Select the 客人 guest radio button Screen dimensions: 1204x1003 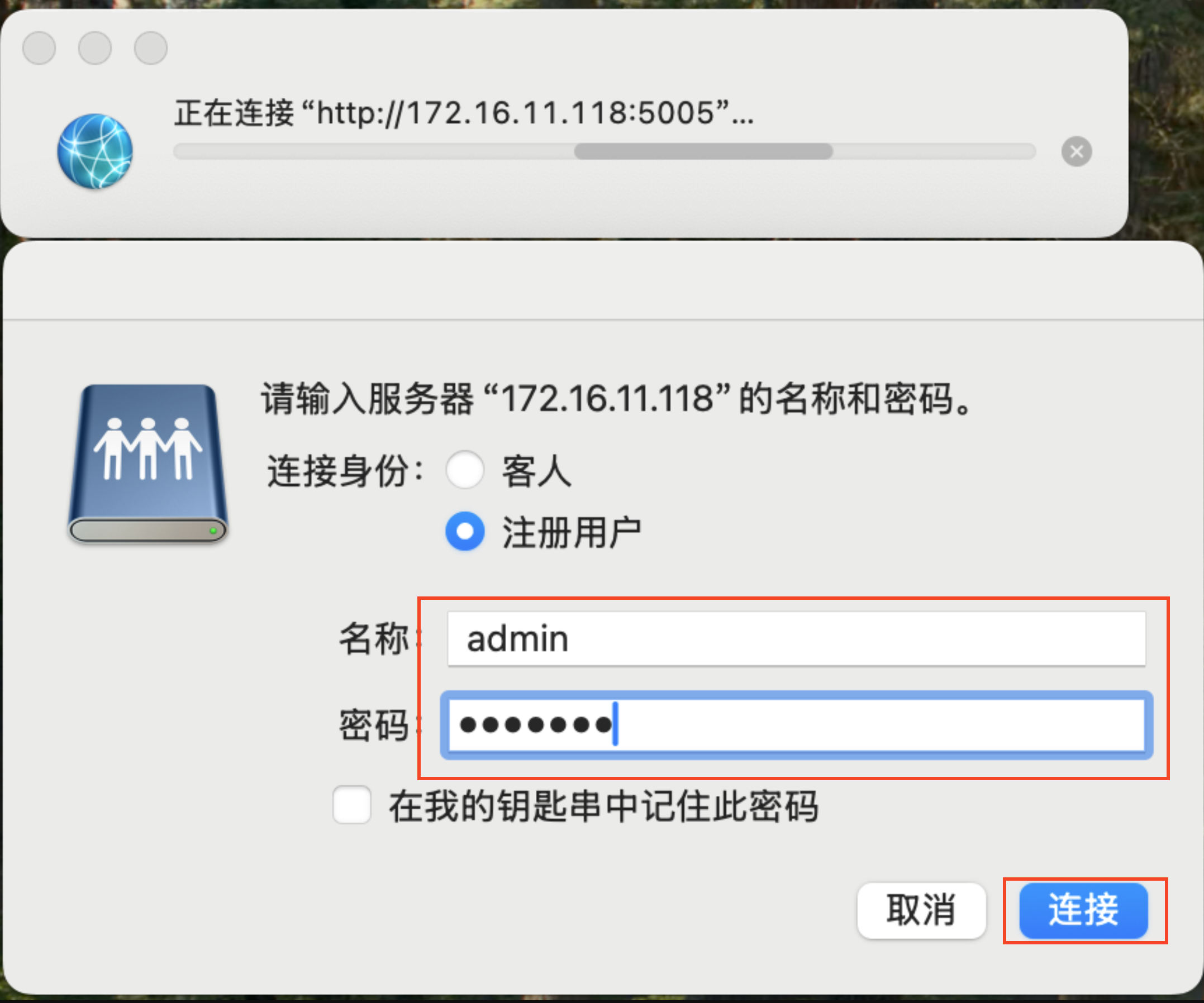[465, 470]
